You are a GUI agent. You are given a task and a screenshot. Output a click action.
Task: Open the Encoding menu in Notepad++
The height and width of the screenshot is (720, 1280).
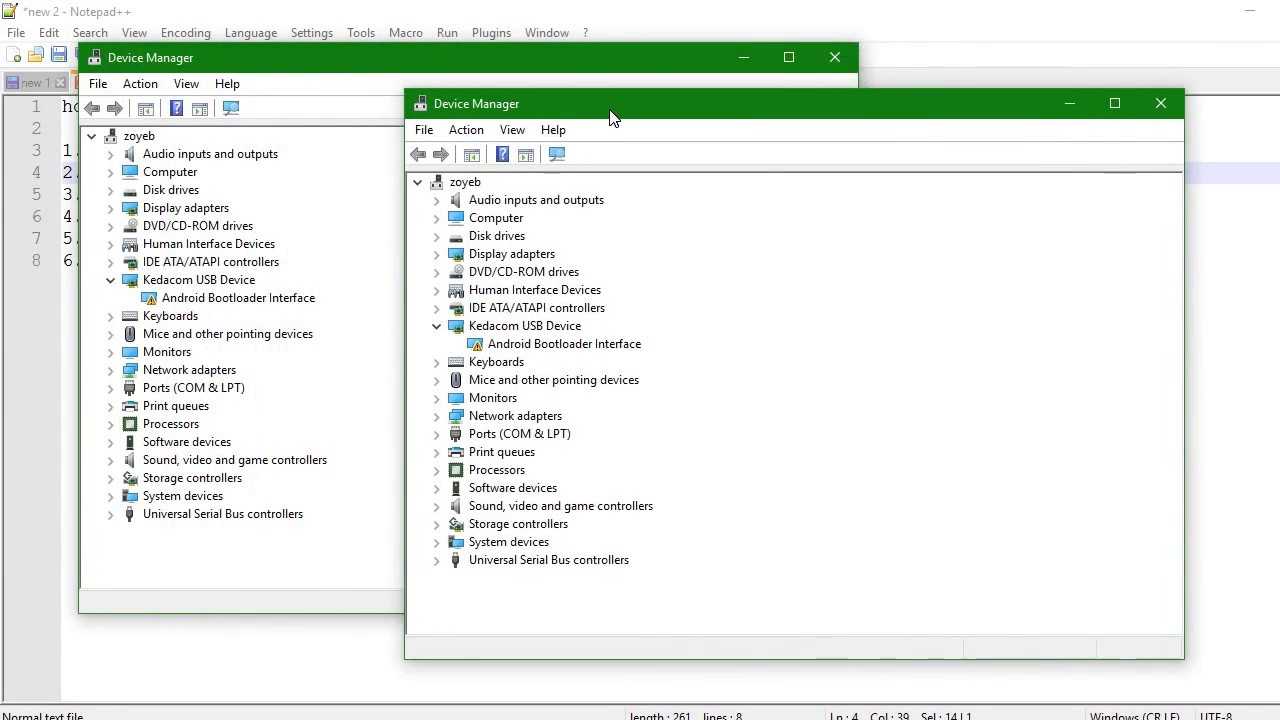(x=185, y=33)
